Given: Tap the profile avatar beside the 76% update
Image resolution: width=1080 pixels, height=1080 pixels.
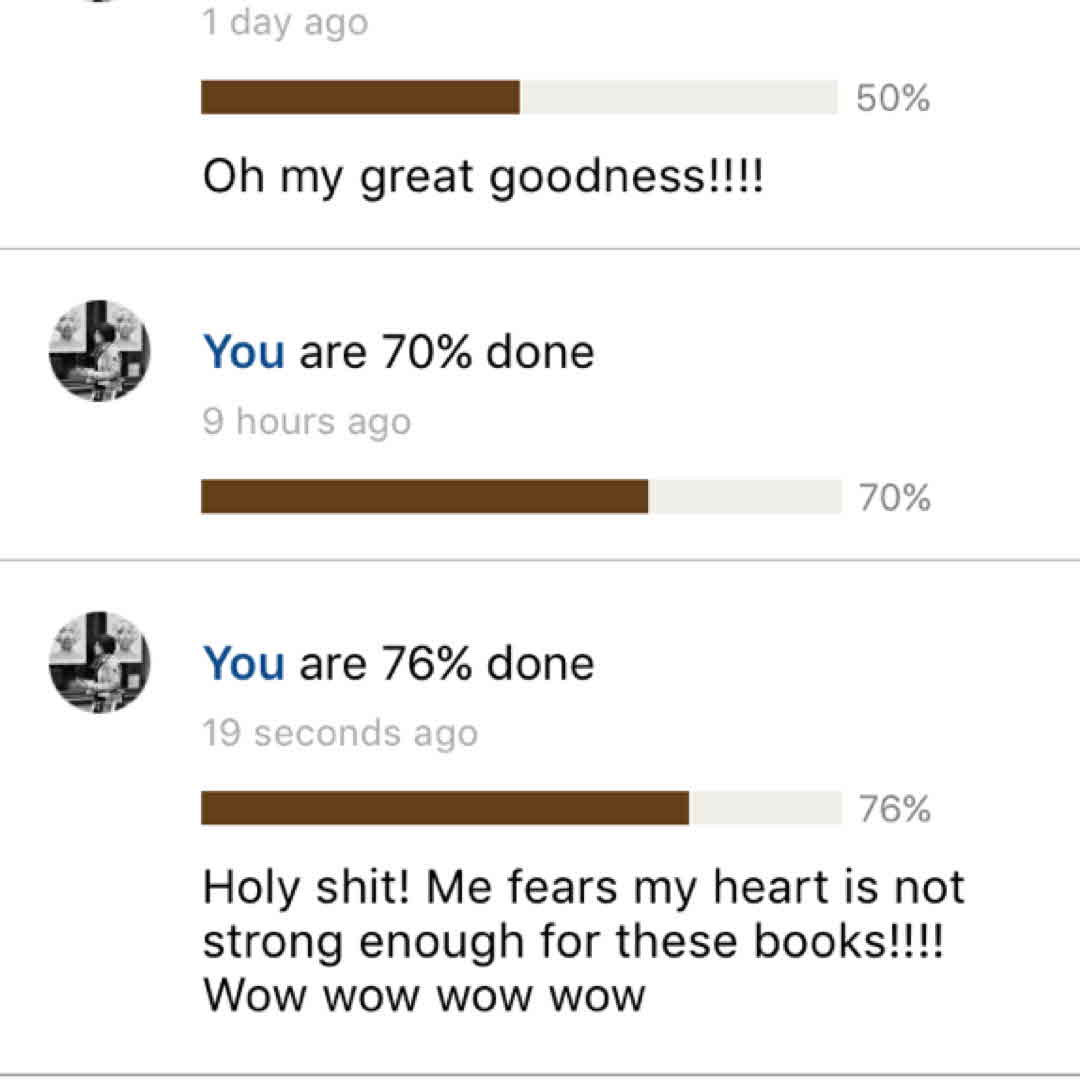Looking at the screenshot, I should [x=99, y=662].
